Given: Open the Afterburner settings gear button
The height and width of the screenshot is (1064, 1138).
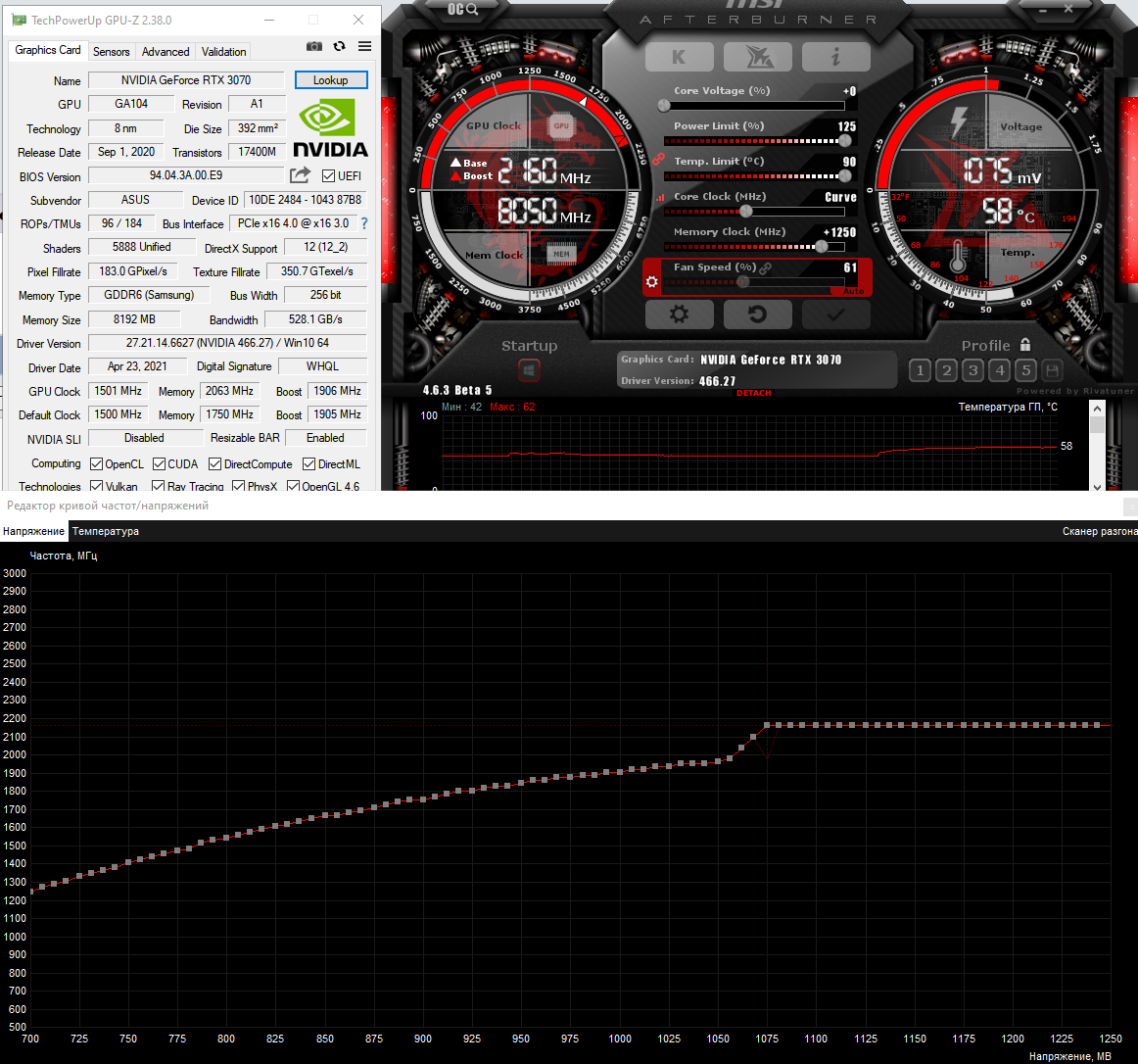Looking at the screenshot, I should tap(680, 314).
